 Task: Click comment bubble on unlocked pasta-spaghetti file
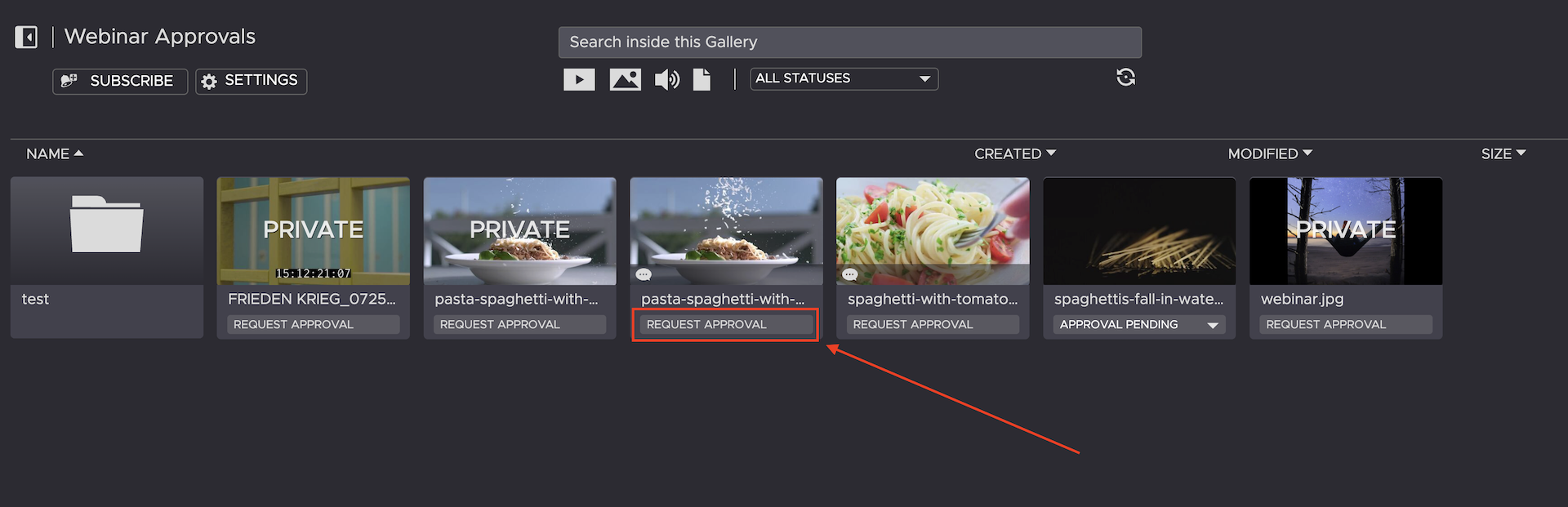[644, 274]
